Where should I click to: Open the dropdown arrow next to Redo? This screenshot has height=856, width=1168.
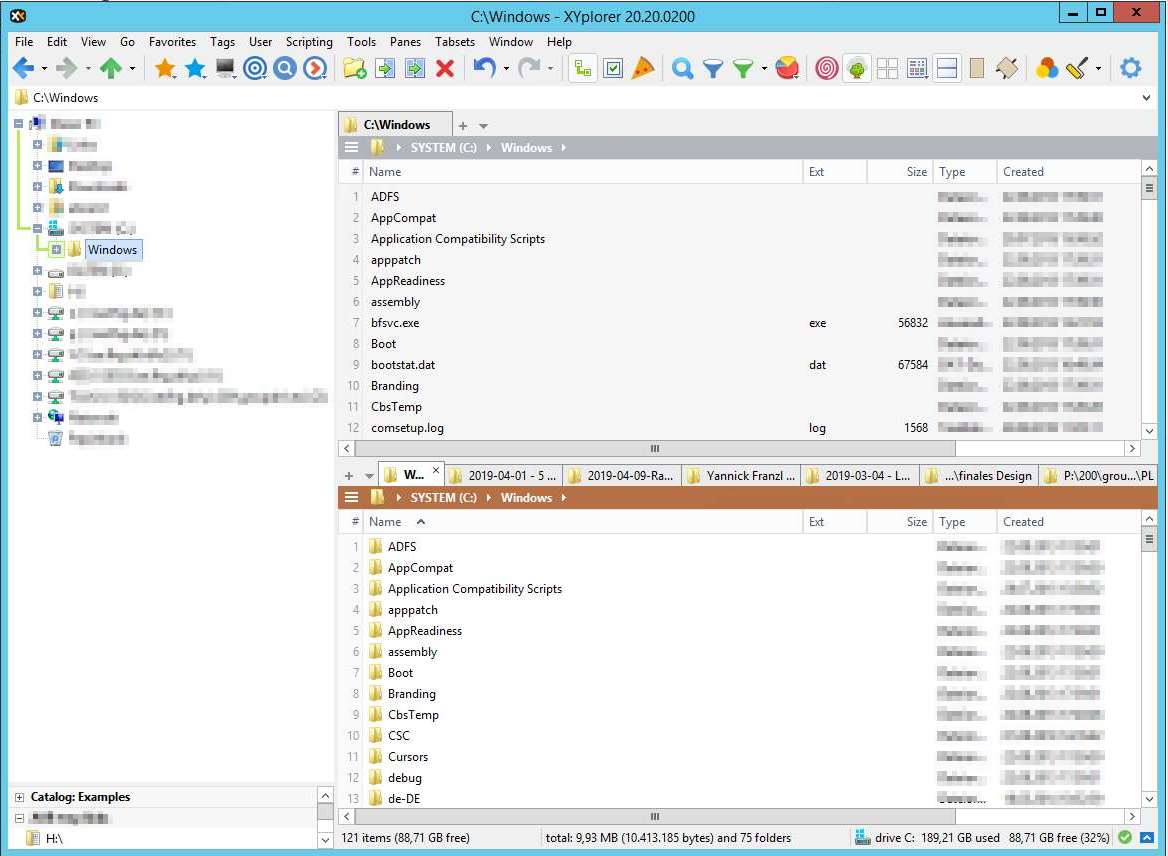551,68
